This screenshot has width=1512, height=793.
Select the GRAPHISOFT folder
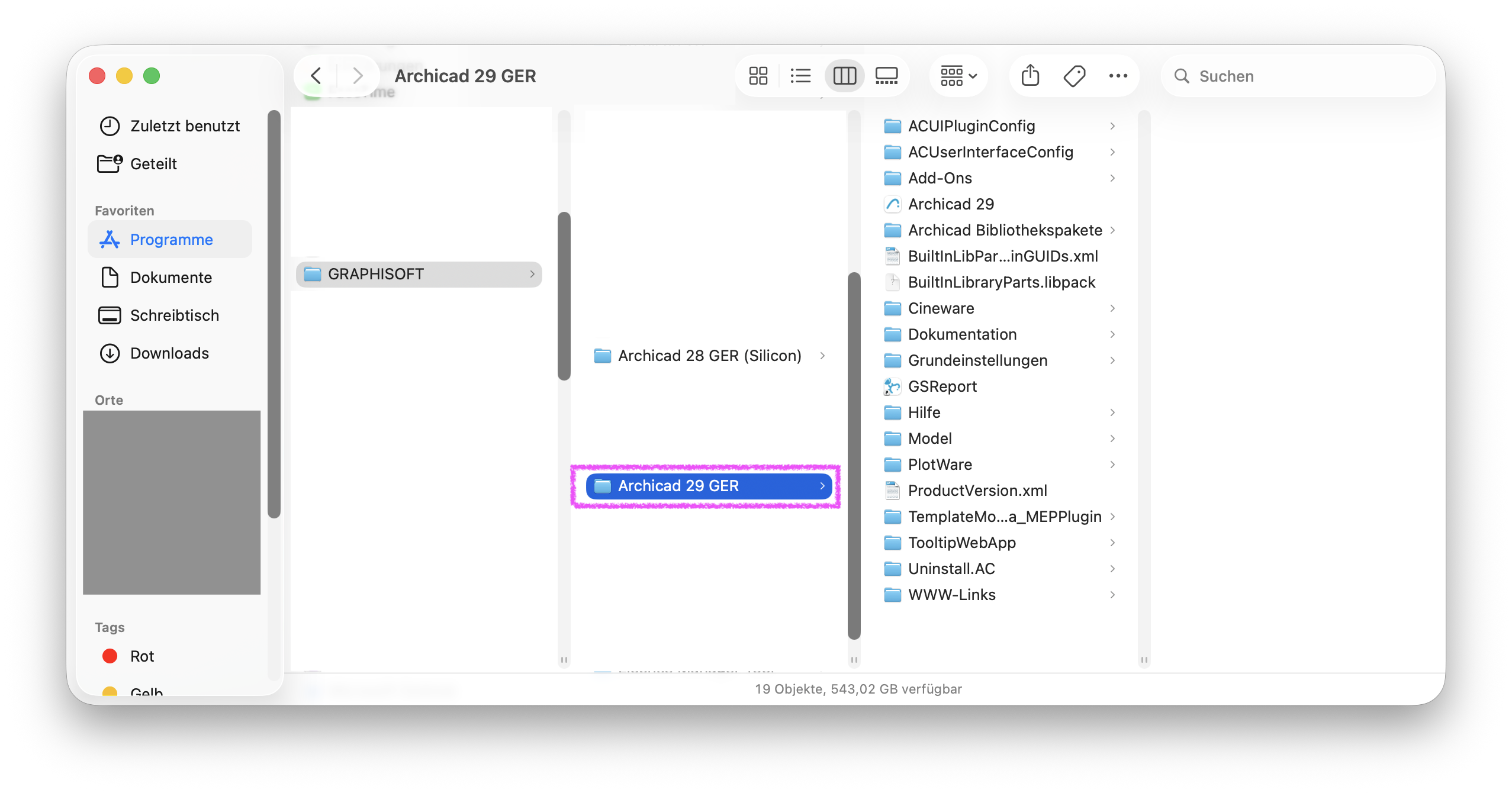[419, 274]
